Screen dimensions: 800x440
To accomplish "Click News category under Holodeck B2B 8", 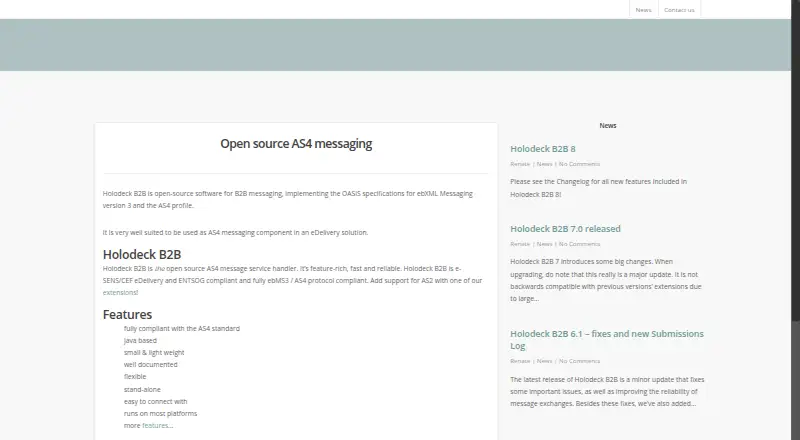I will [544, 164].
